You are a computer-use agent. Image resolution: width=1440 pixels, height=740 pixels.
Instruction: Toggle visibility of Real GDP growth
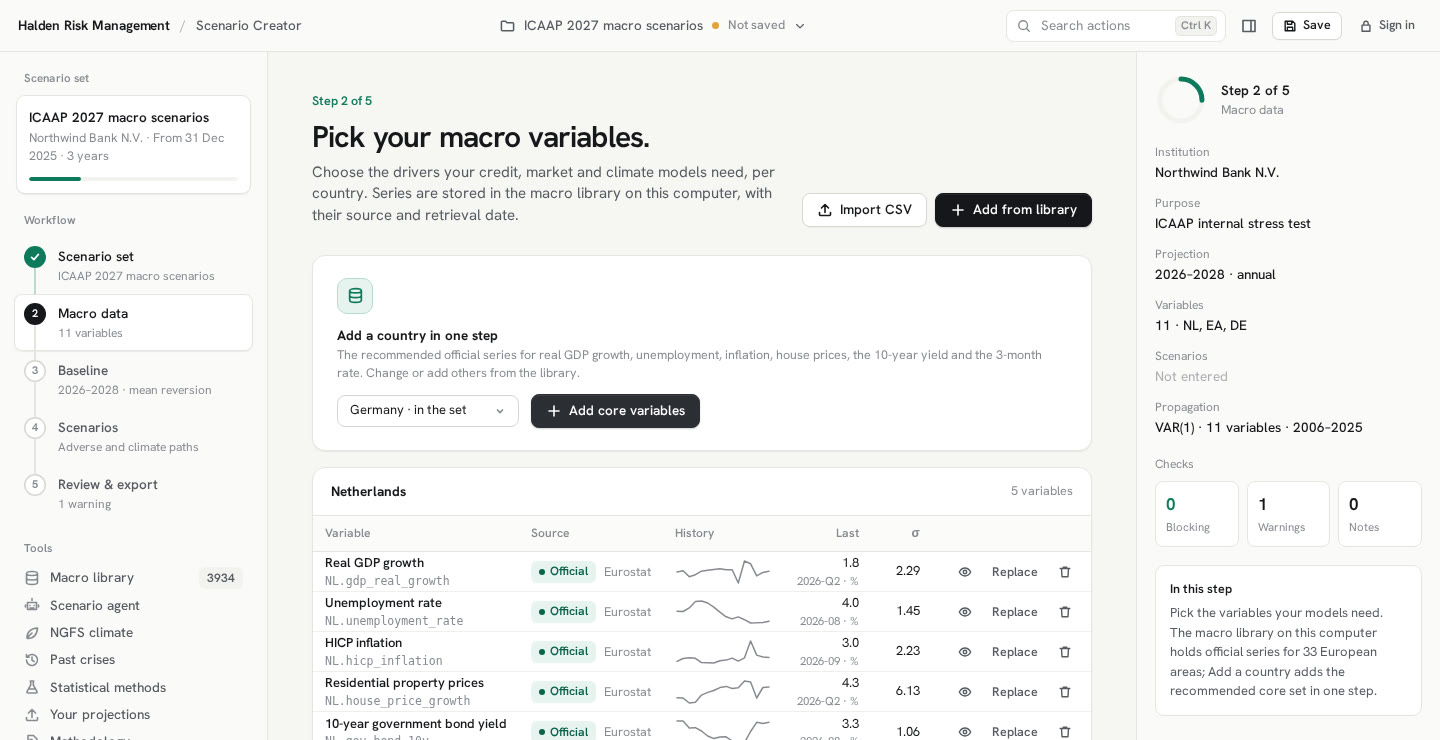pos(965,572)
